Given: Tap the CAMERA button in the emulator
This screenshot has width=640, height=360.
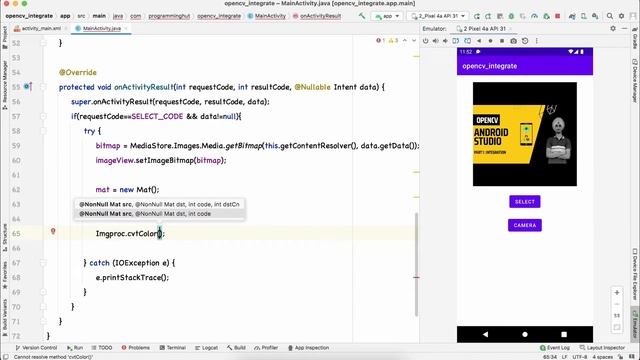Looking at the screenshot, I should coord(524,225).
